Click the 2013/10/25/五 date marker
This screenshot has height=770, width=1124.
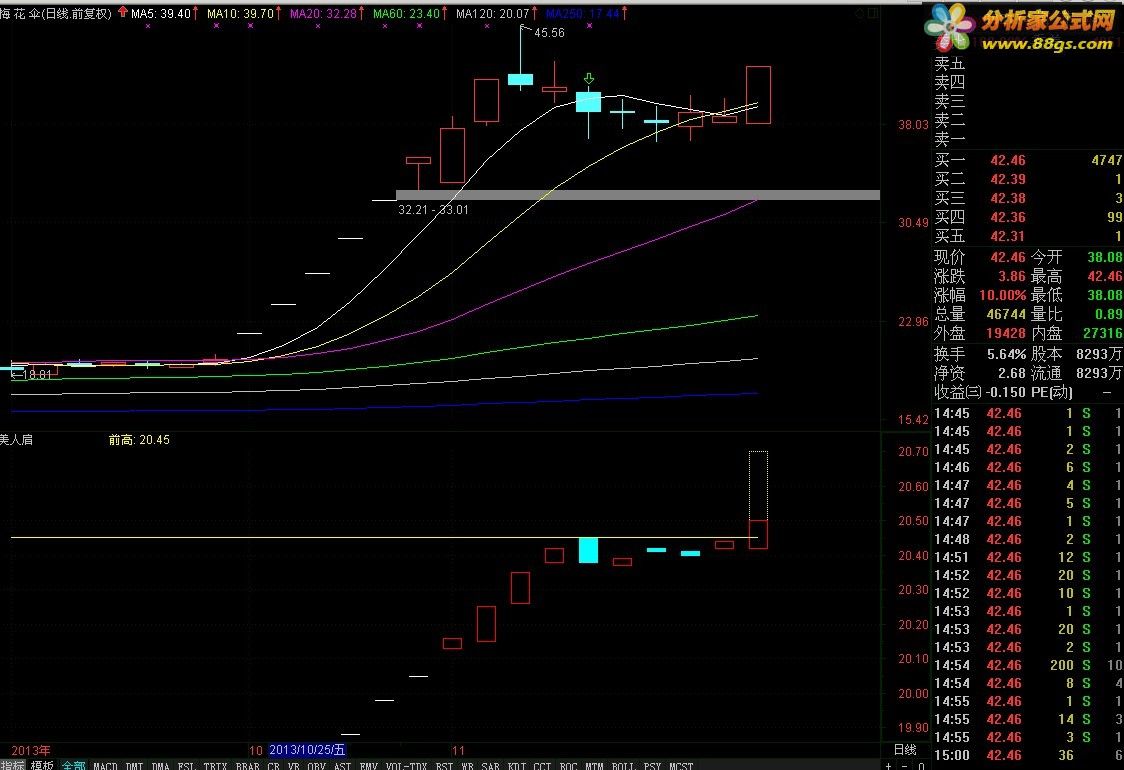(x=307, y=750)
